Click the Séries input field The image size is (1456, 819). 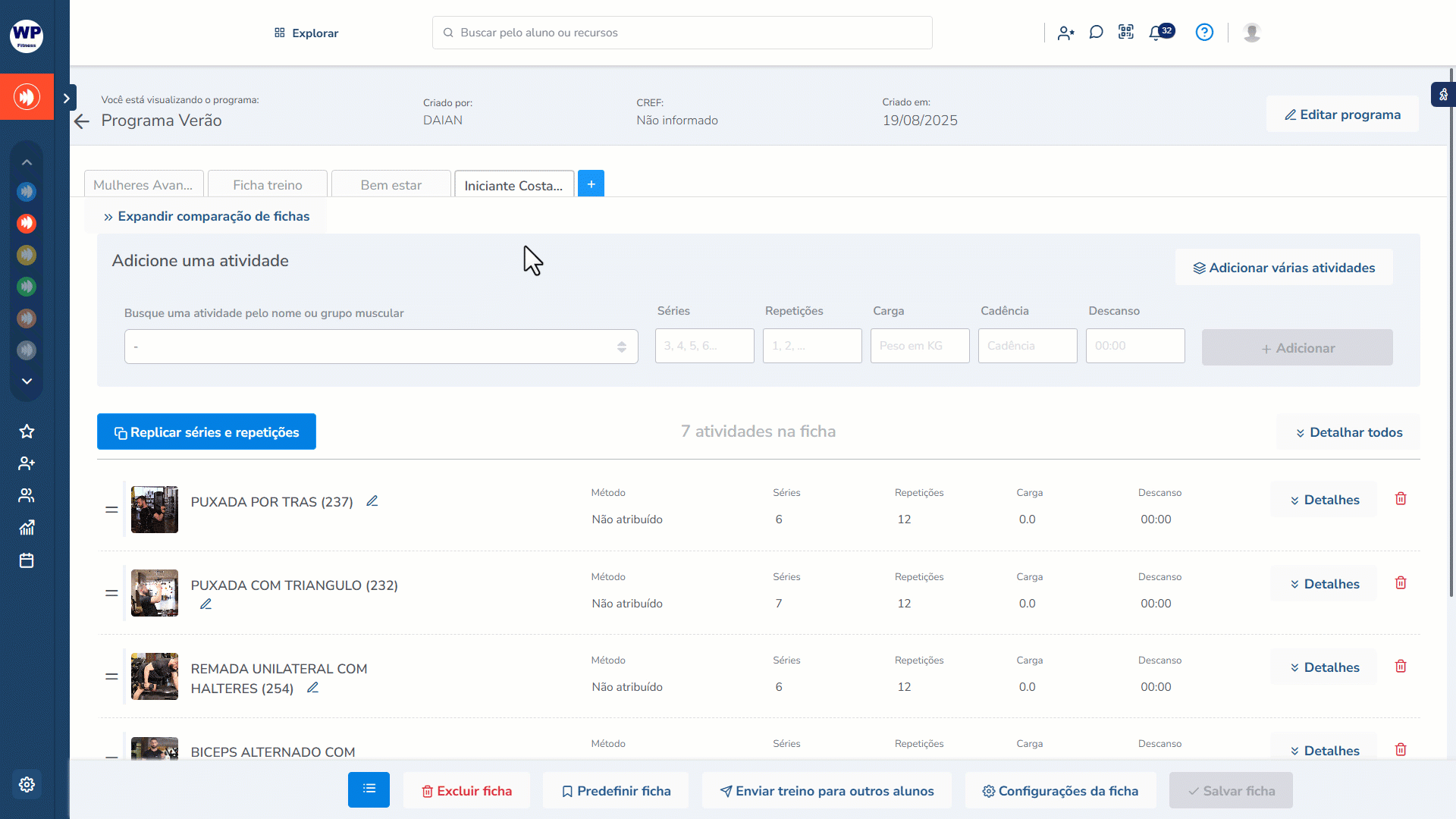704,346
